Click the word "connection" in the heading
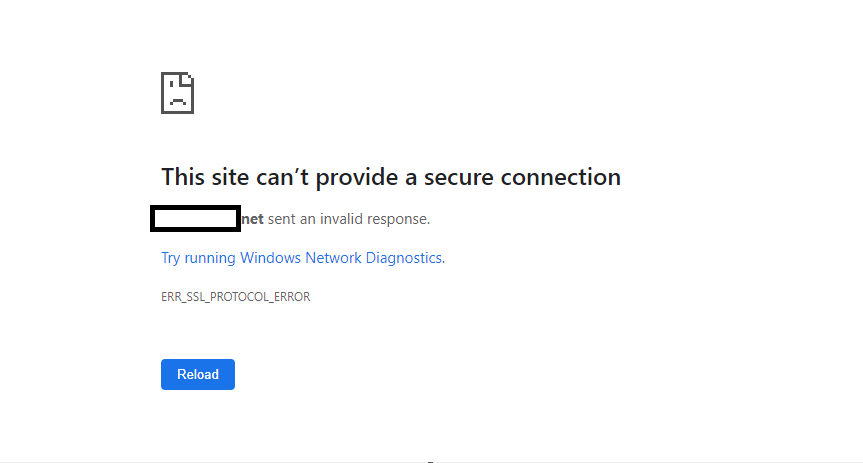The height and width of the screenshot is (463, 863). [x=560, y=177]
